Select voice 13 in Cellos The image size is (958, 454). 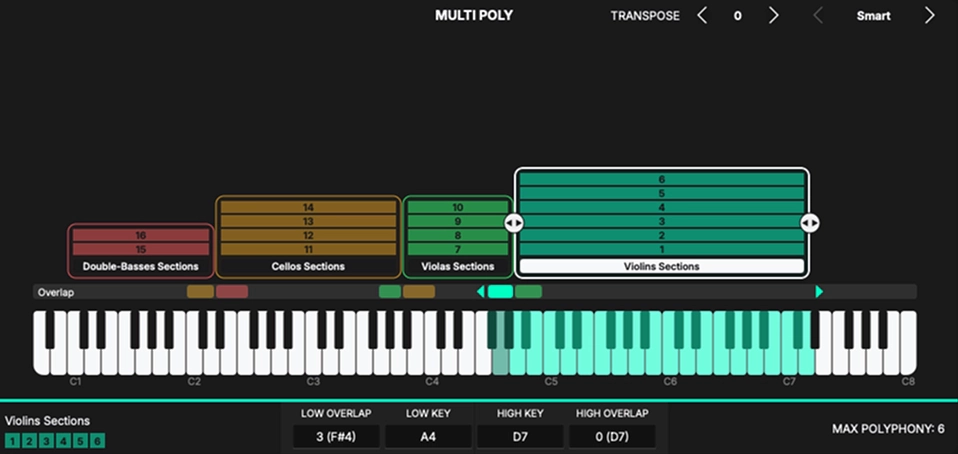(x=308, y=221)
